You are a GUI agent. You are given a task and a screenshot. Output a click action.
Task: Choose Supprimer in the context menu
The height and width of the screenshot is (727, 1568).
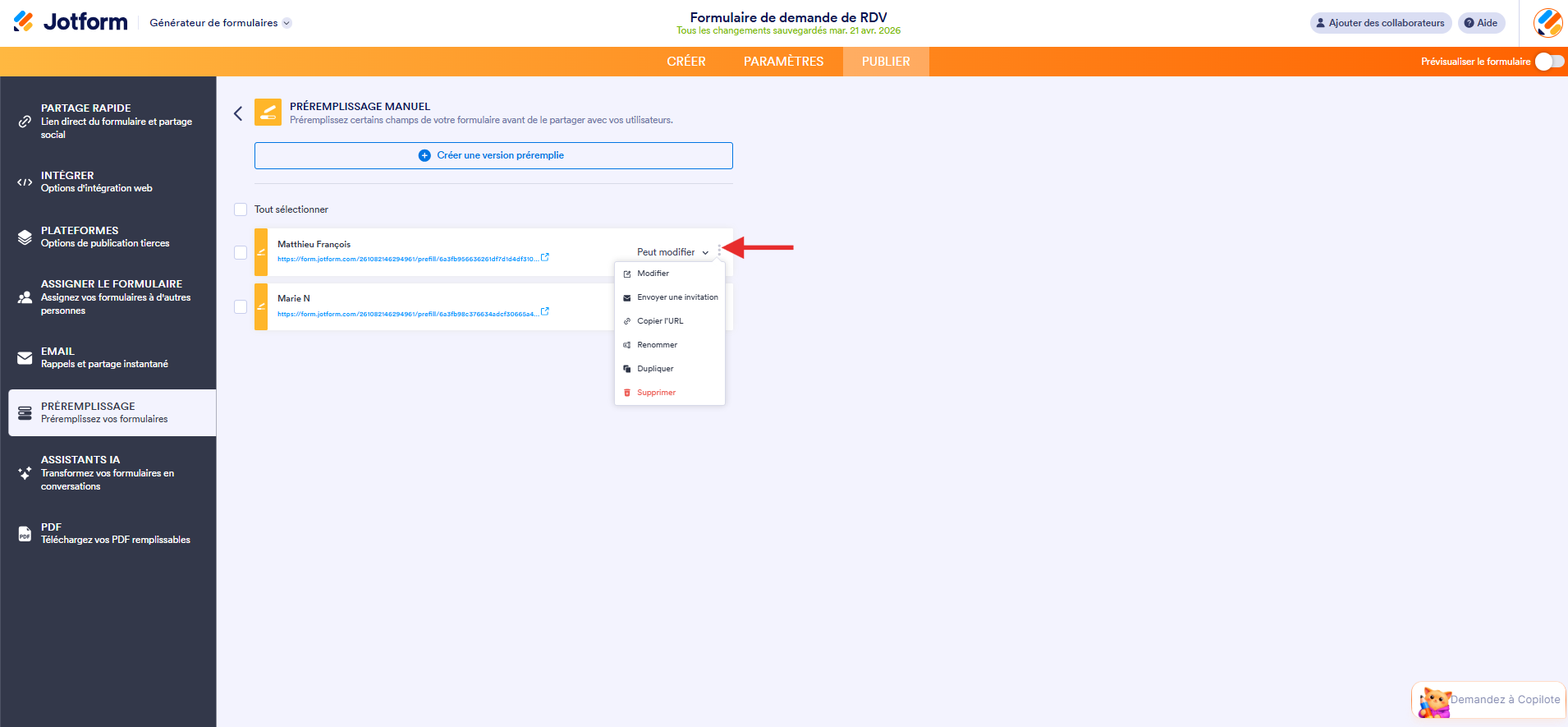point(670,393)
